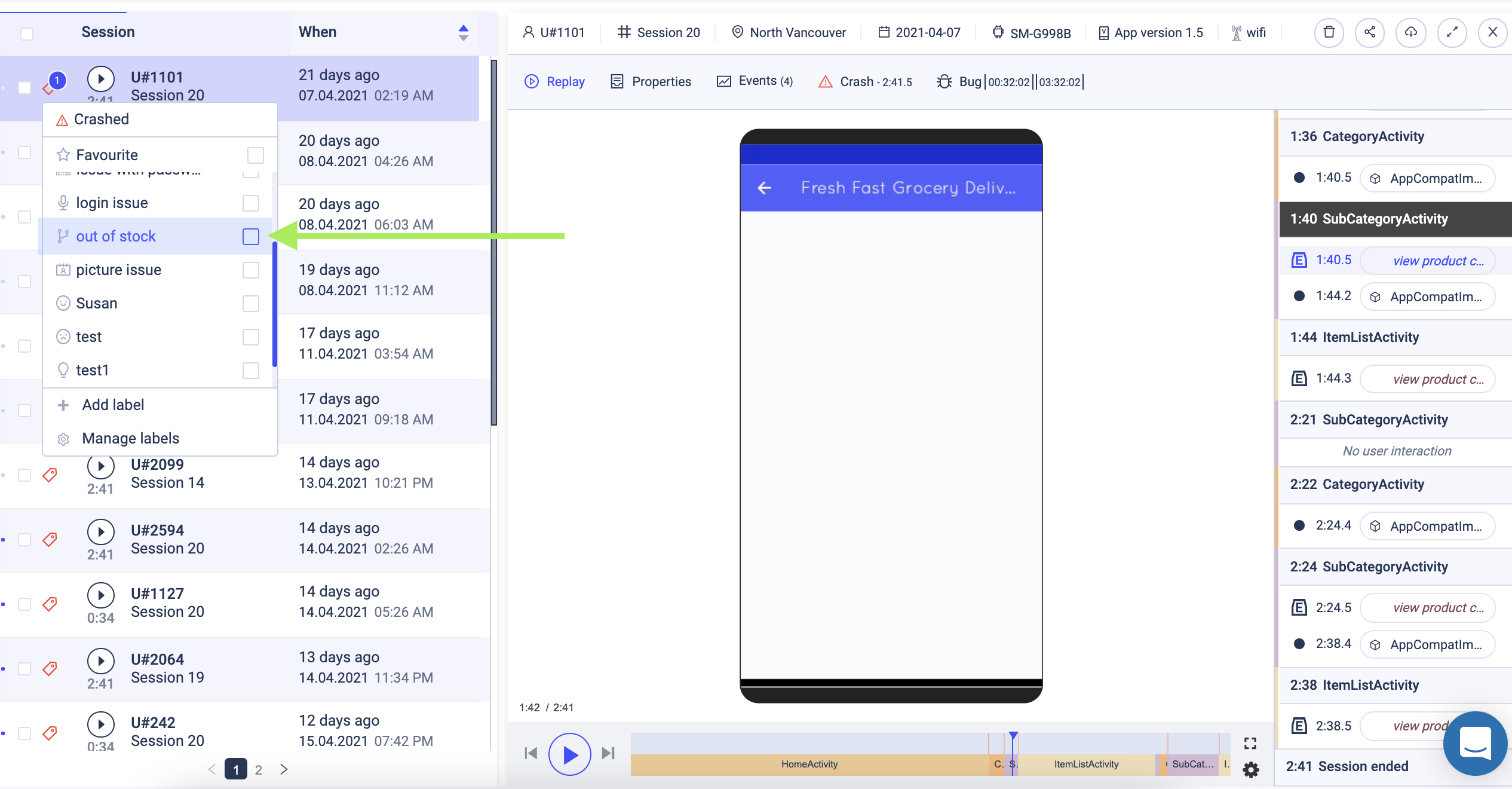Toggle the Favourite label checkbox
Screen dimensions: 1512x789
pos(255,155)
